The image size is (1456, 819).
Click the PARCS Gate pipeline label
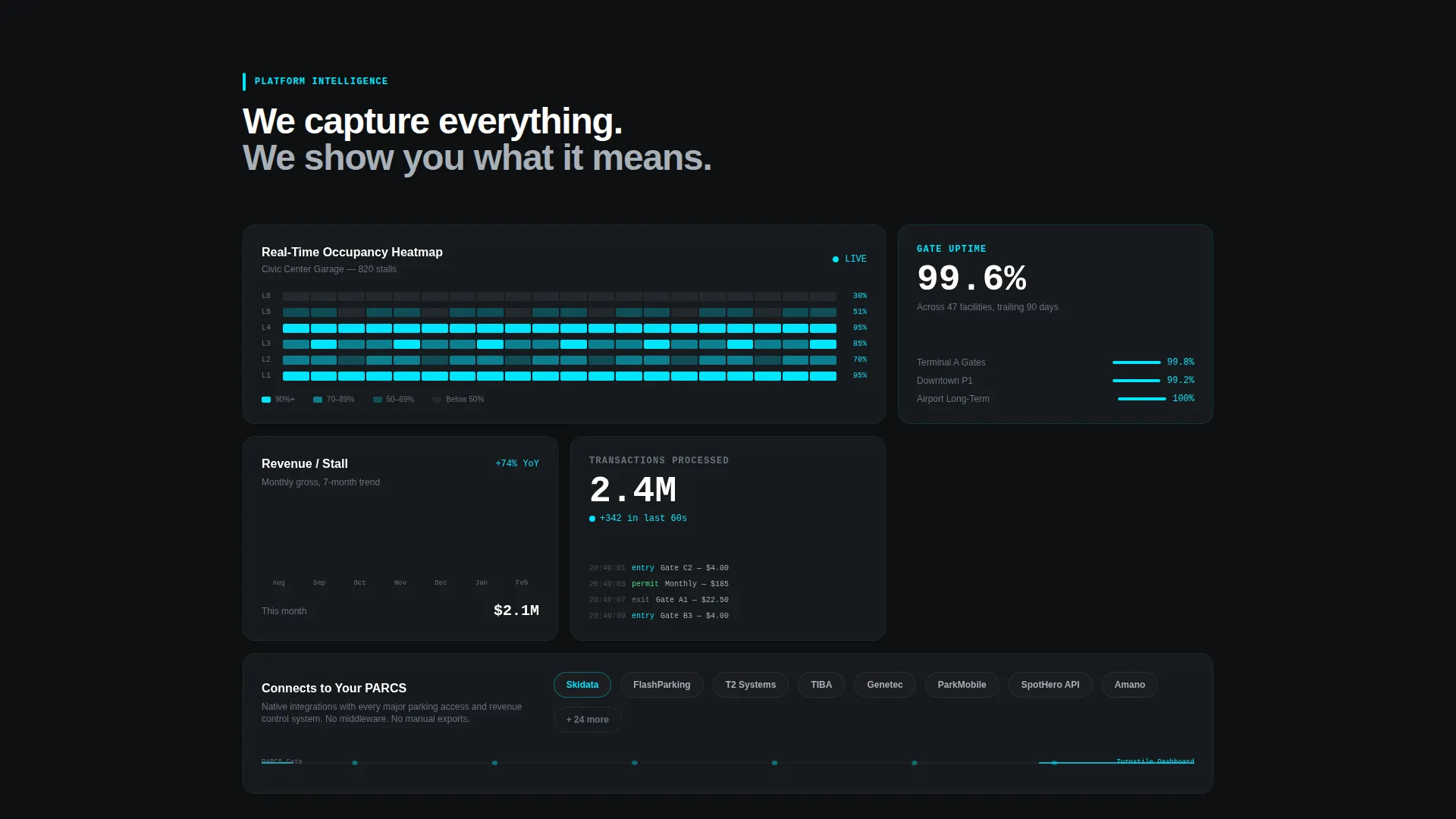click(281, 761)
